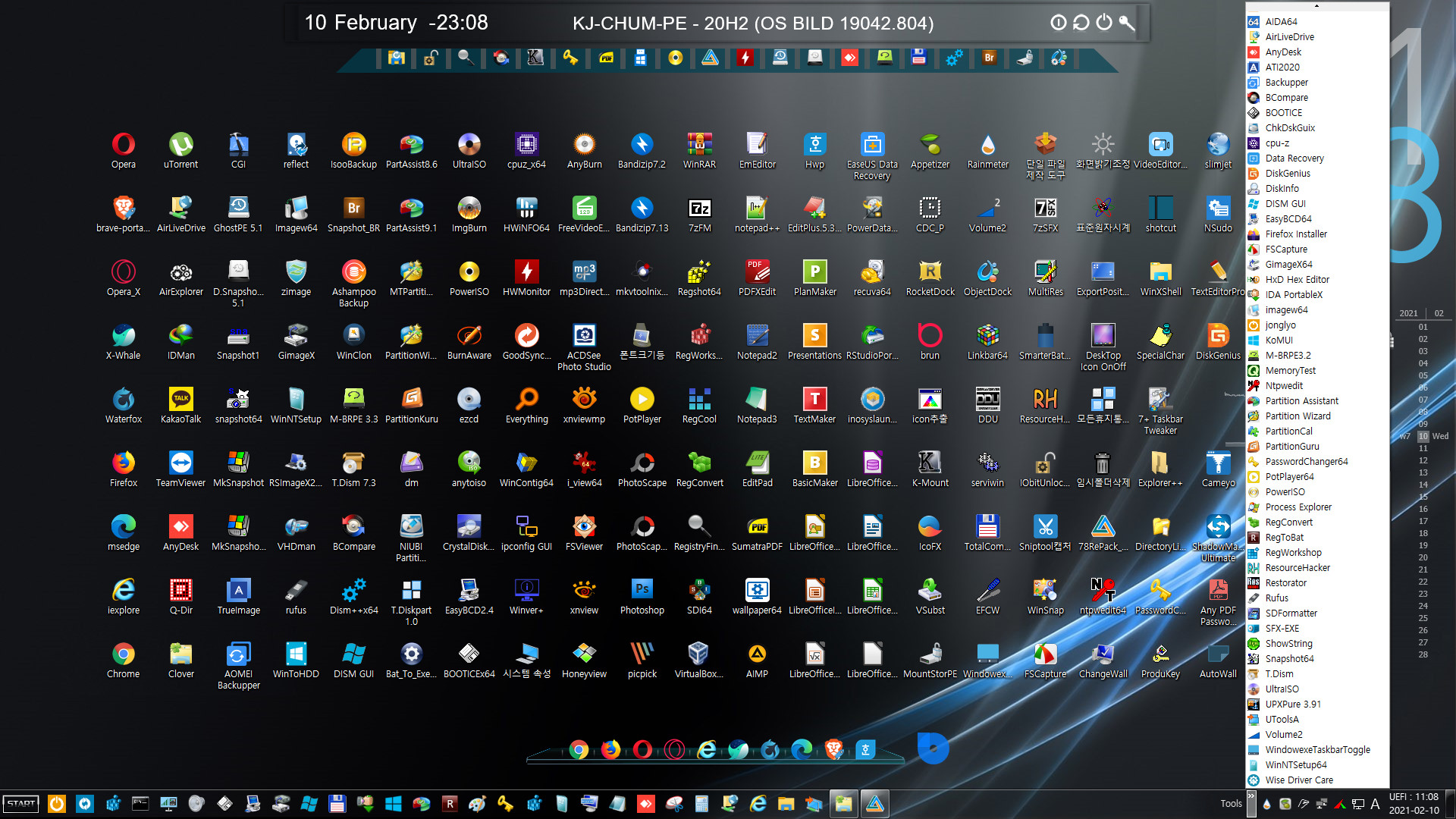Image resolution: width=1456 pixels, height=819 pixels.
Task: Click the restart arrows icon in top bar
Action: click(x=1081, y=23)
